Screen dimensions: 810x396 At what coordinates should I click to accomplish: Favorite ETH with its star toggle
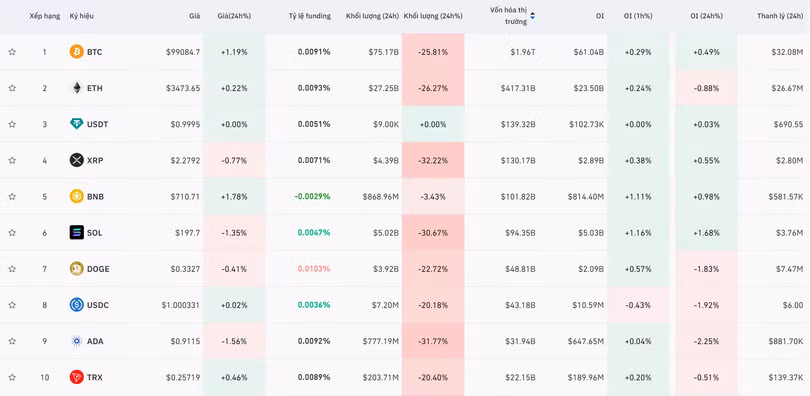pos(12,88)
